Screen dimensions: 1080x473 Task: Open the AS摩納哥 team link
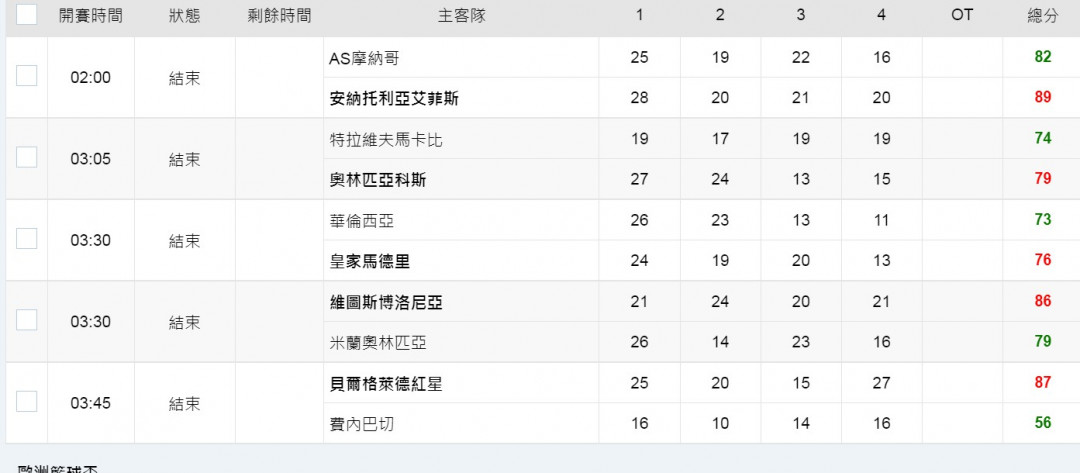tap(364, 59)
